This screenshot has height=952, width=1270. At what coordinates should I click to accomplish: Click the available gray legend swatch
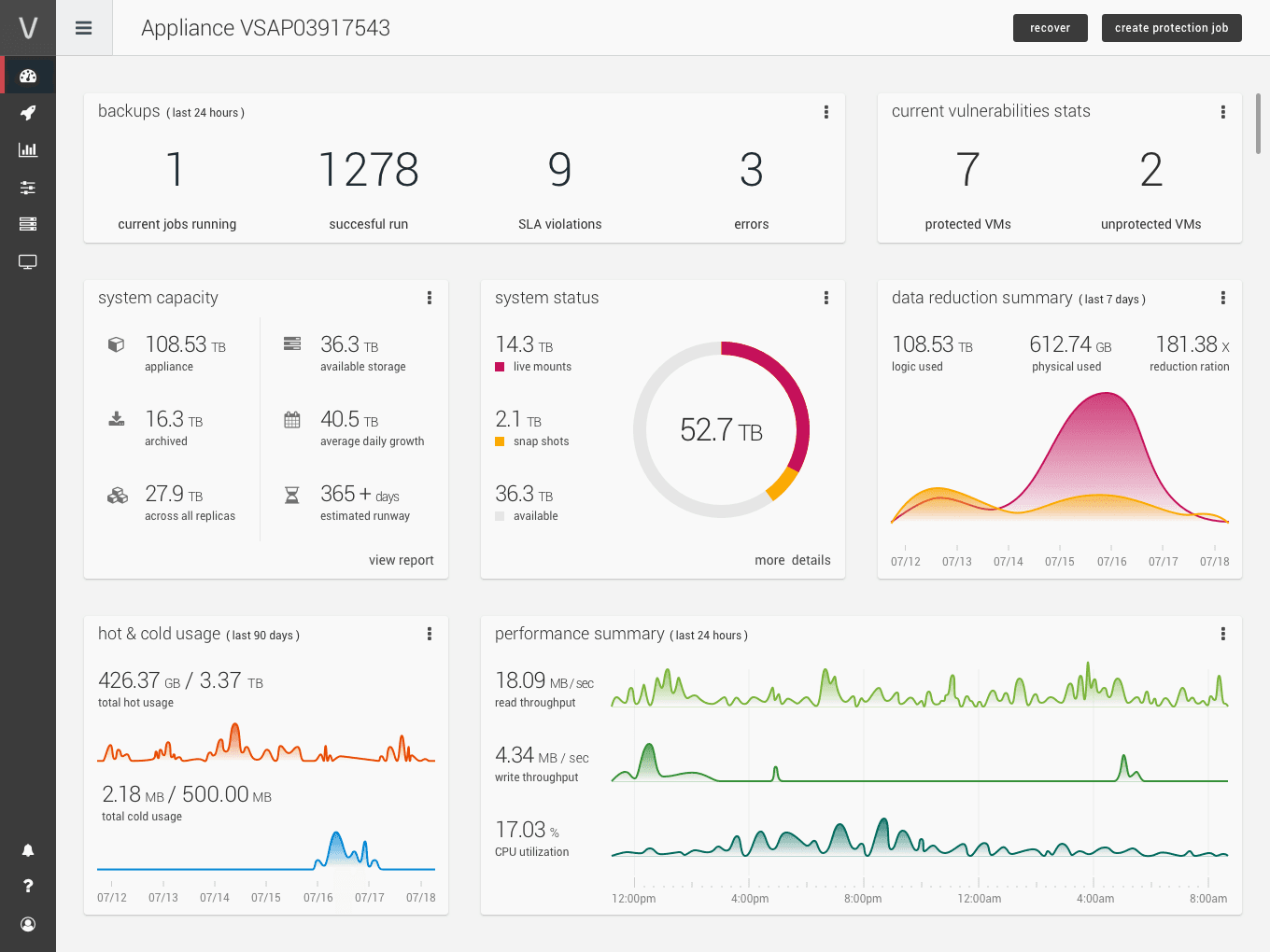500,516
